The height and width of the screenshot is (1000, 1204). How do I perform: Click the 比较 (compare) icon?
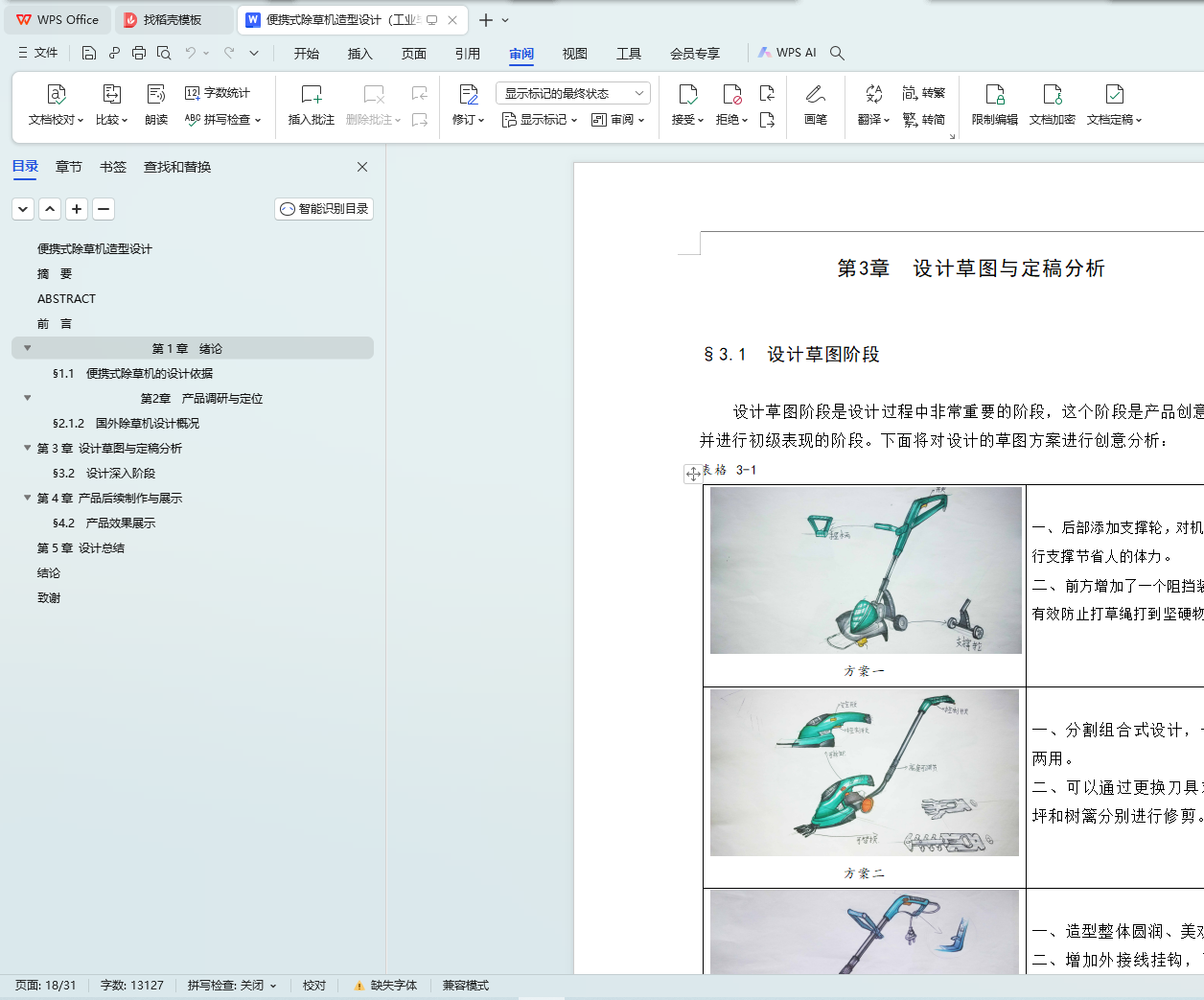tap(112, 94)
